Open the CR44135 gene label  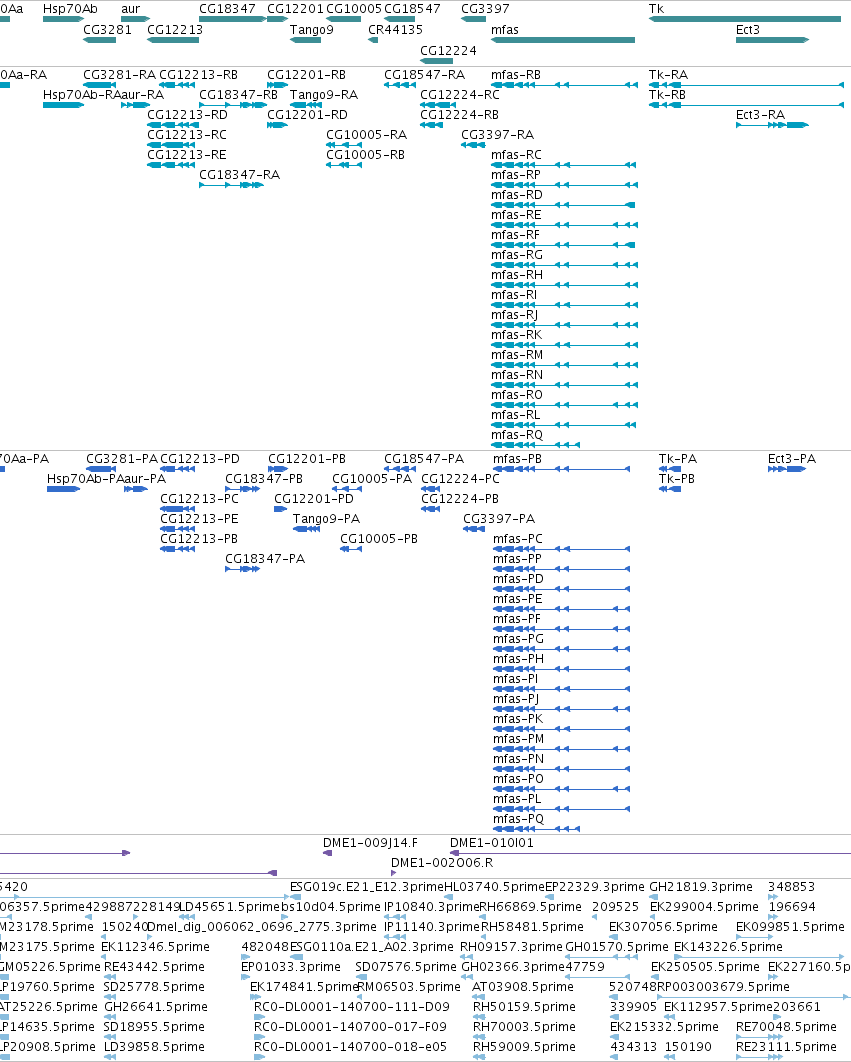[395, 30]
